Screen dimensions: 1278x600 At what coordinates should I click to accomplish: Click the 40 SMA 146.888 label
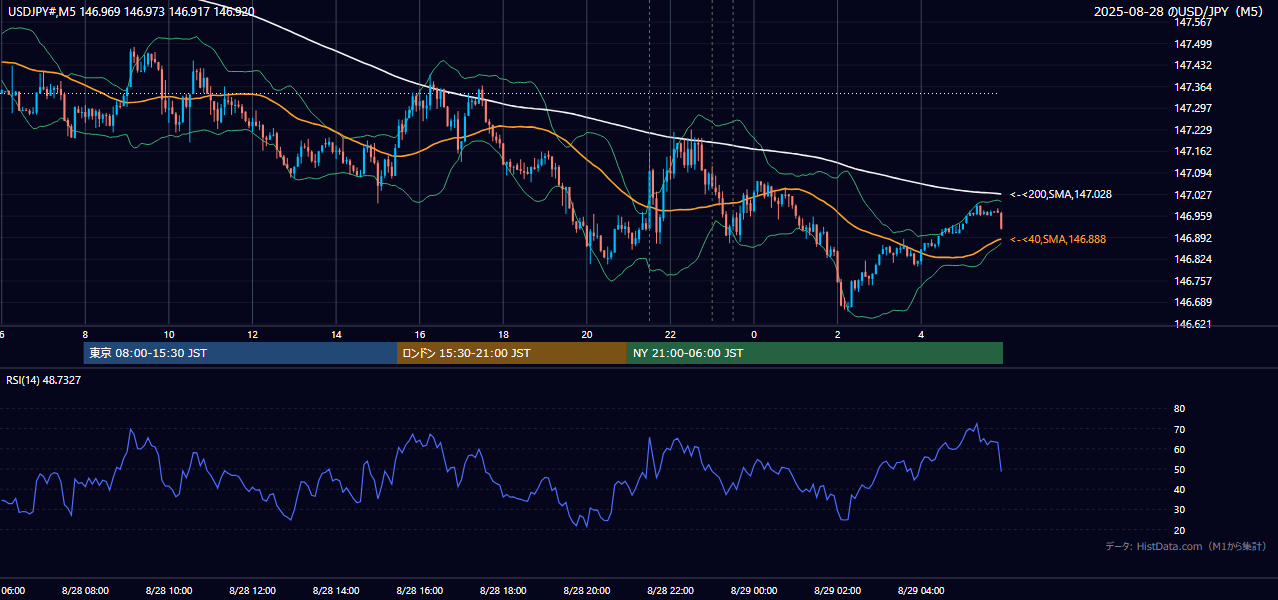click(x=1058, y=239)
